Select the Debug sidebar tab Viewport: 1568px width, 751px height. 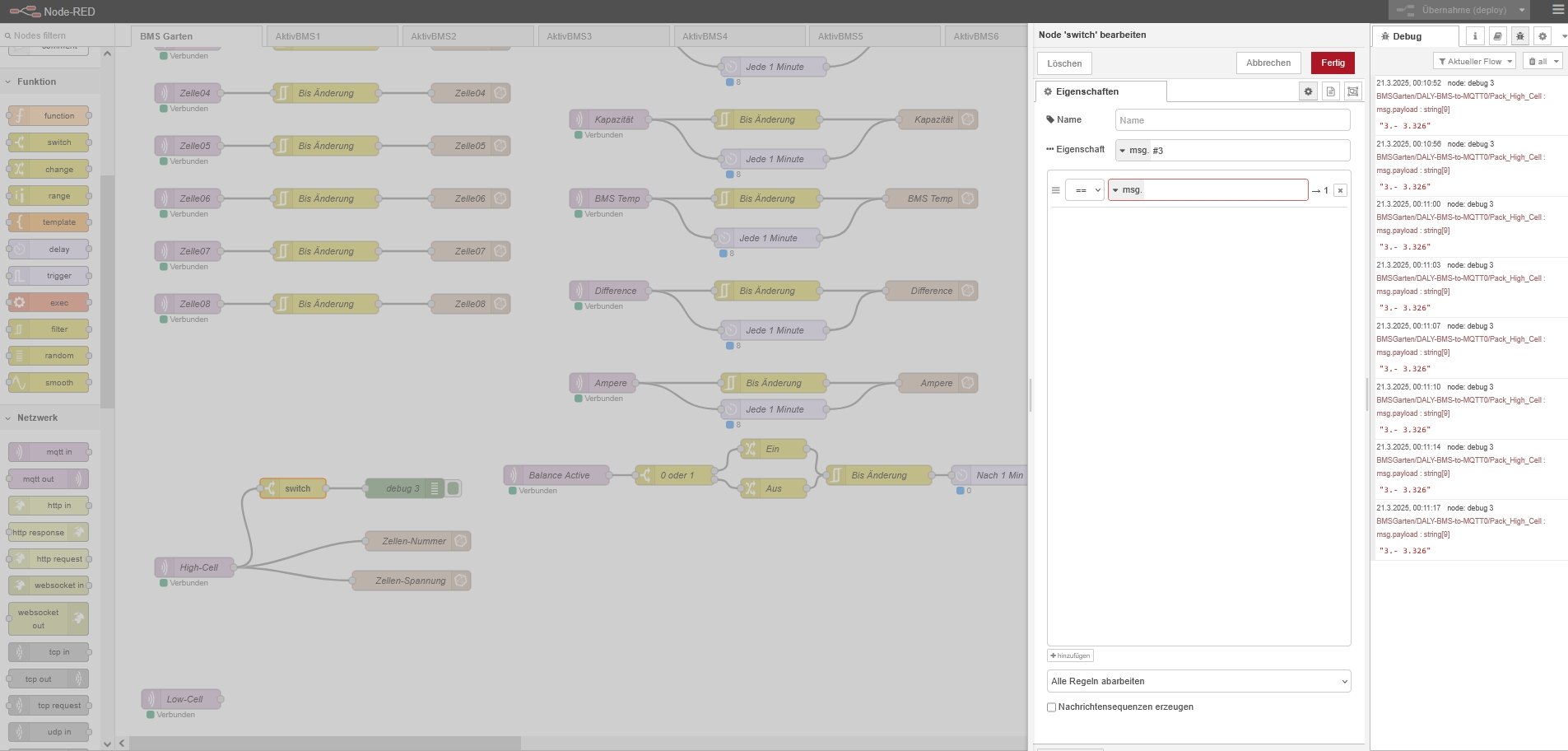click(x=1415, y=36)
